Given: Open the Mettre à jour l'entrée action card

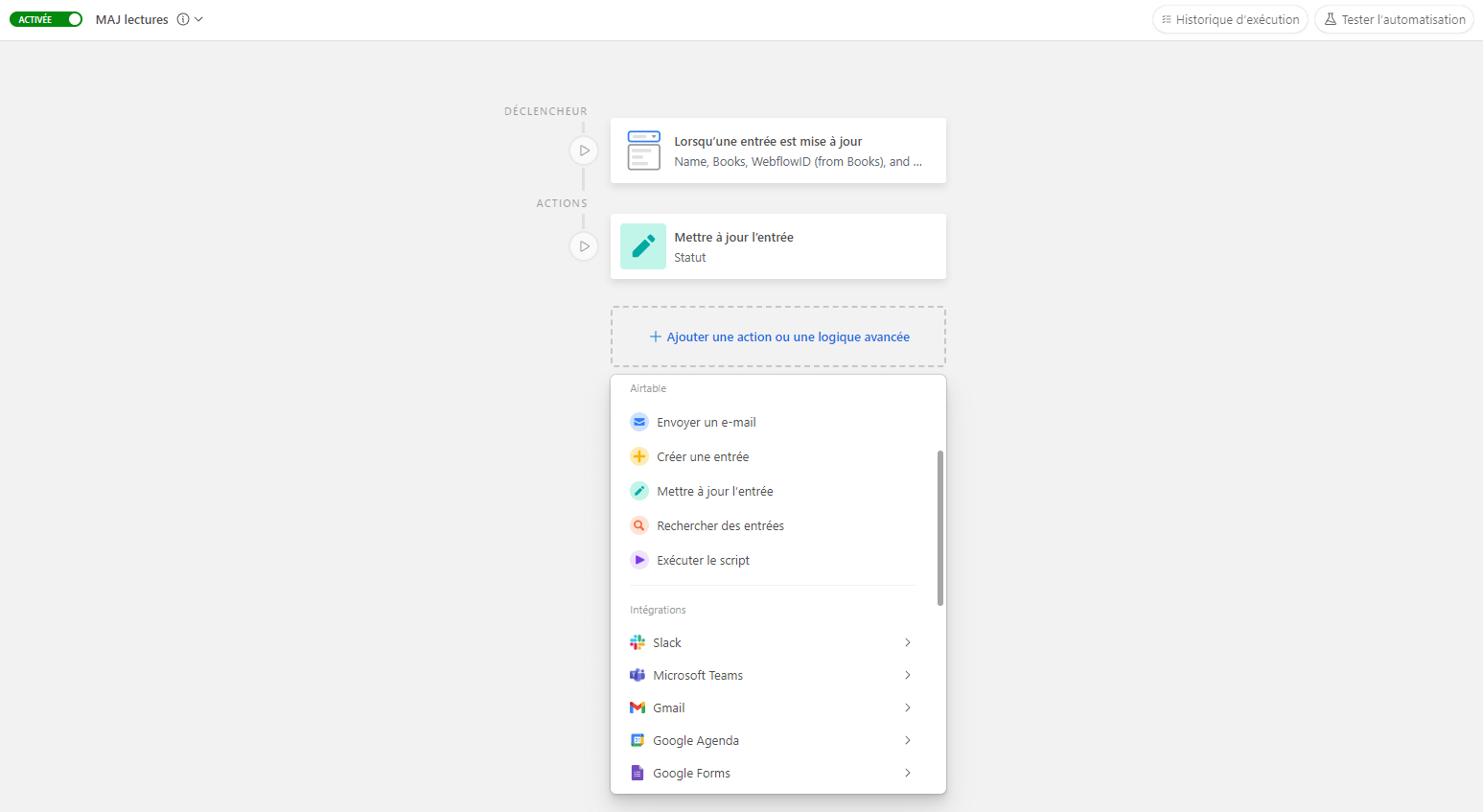Looking at the screenshot, I should 778,246.
